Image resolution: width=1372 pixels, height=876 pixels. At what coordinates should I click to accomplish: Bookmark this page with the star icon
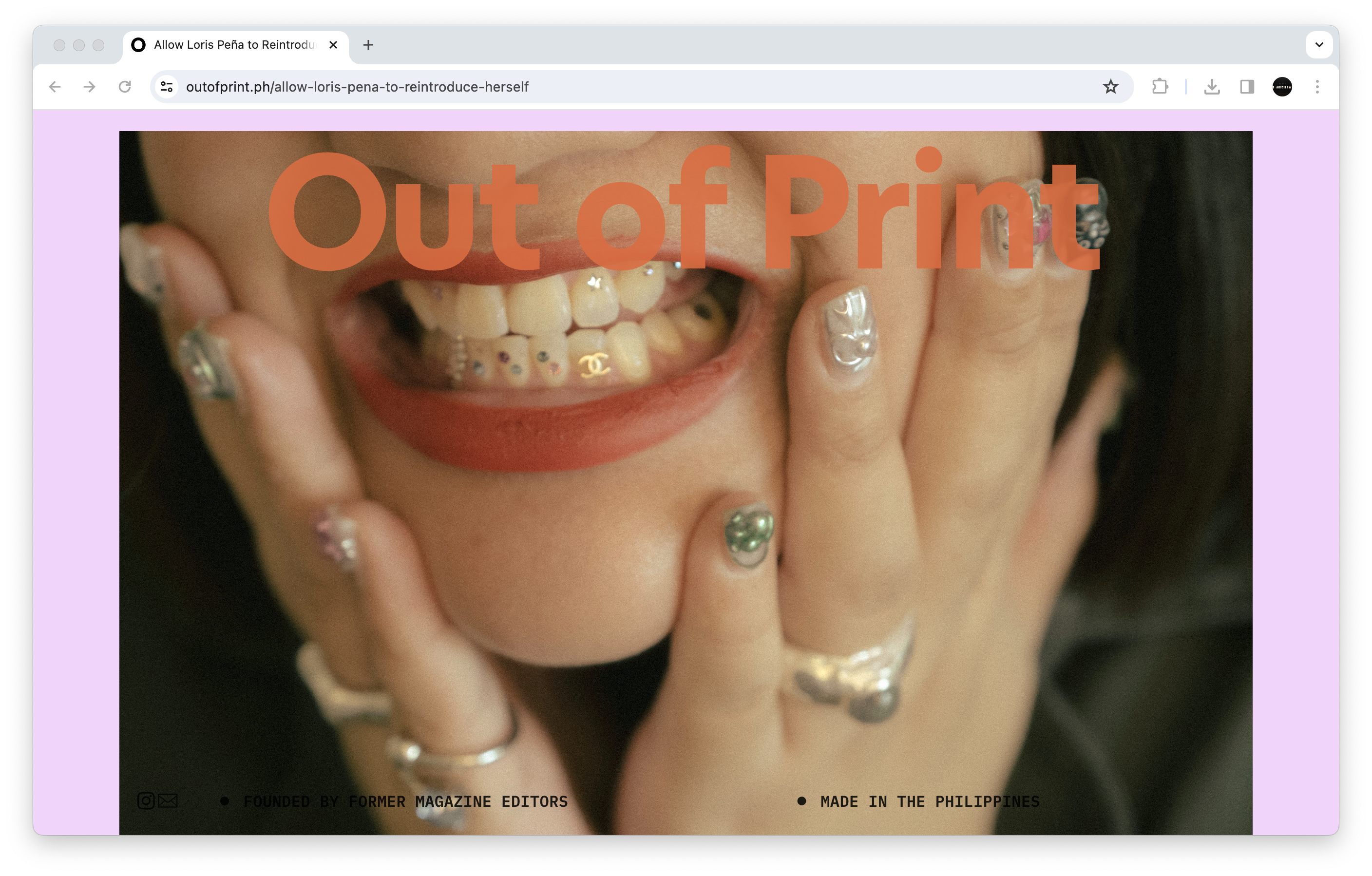(x=1110, y=87)
